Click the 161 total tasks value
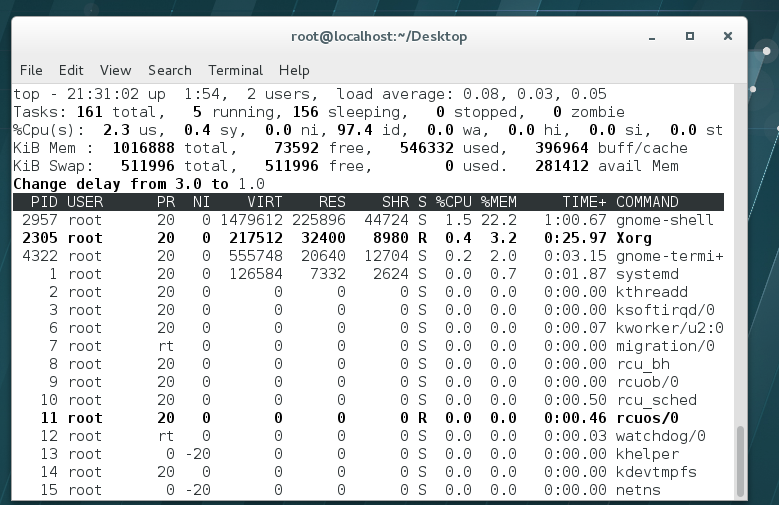 tap(89, 112)
